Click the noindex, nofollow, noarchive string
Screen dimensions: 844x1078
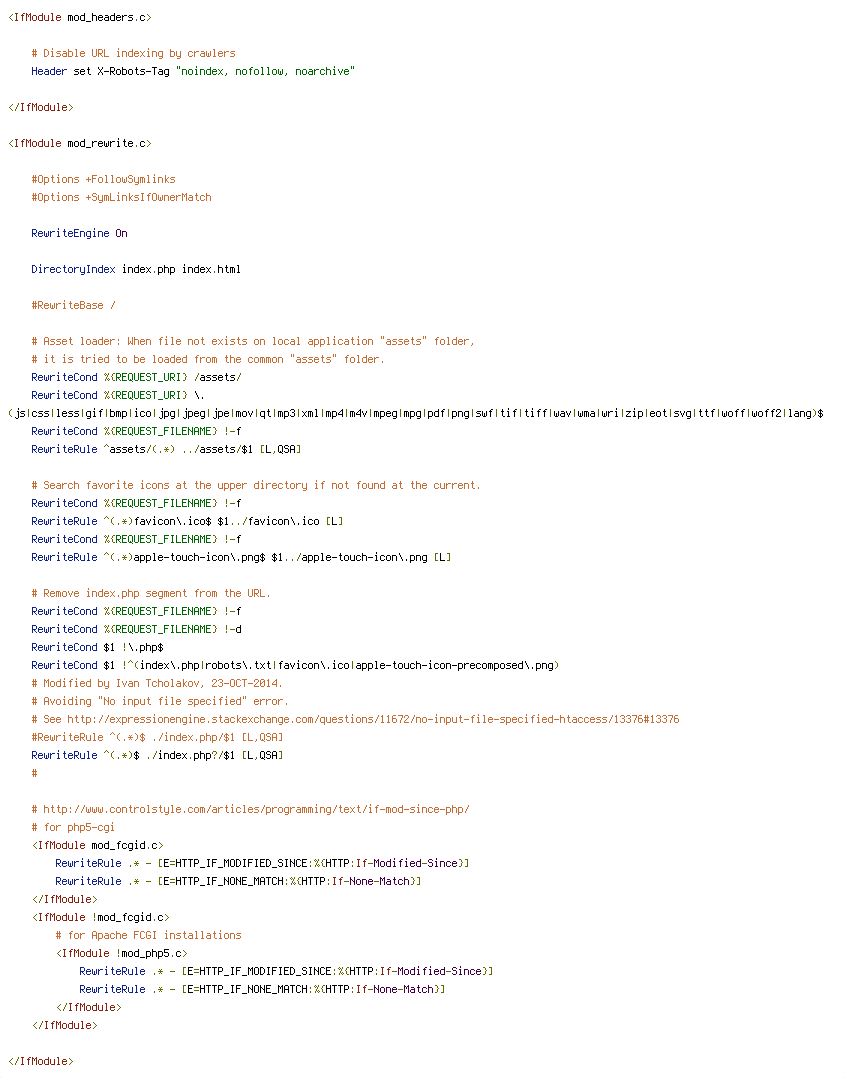pyautogui.click(x=265, y=71)
